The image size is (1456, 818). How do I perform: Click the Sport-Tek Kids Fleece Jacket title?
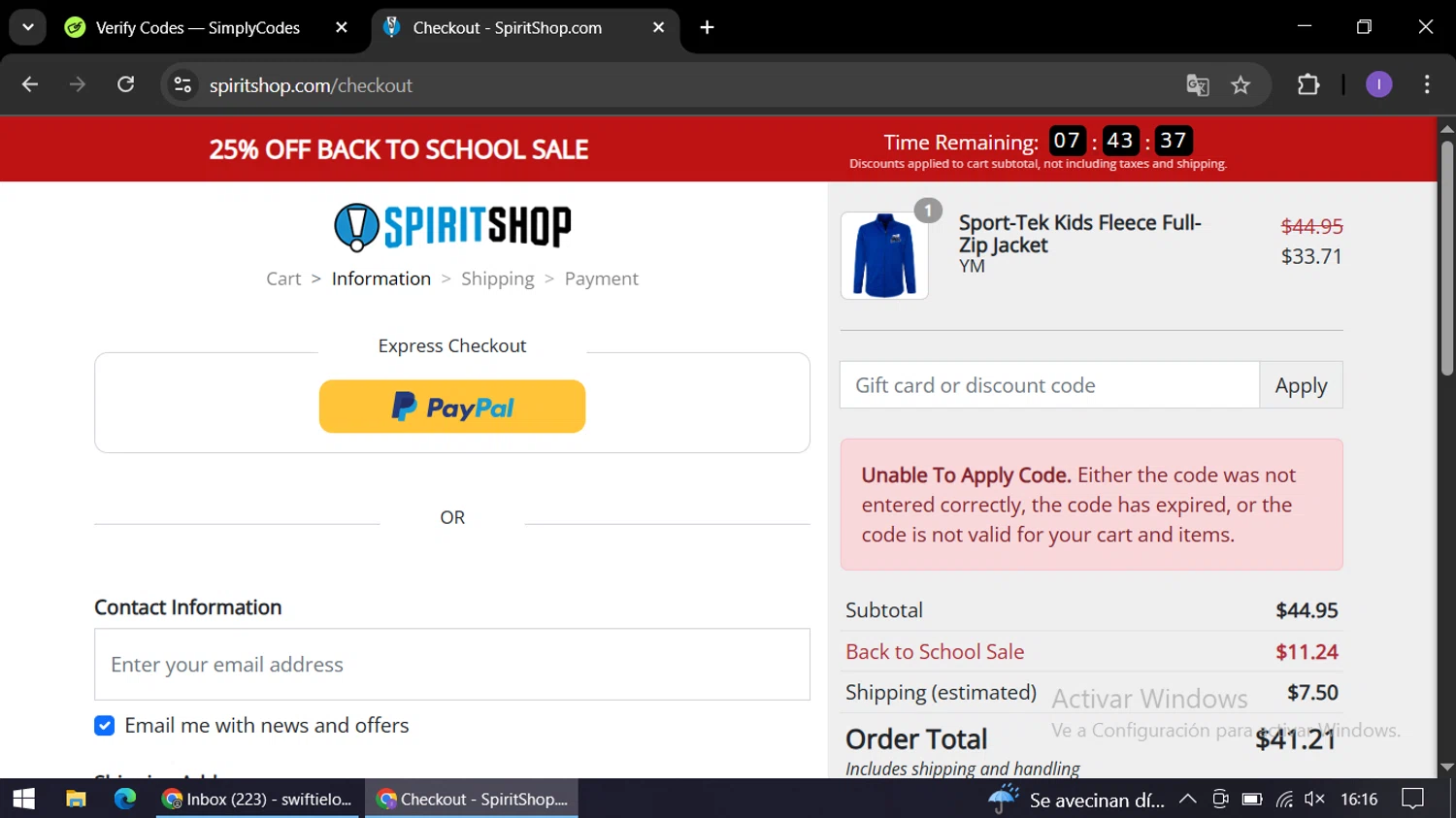point(1079,234)
